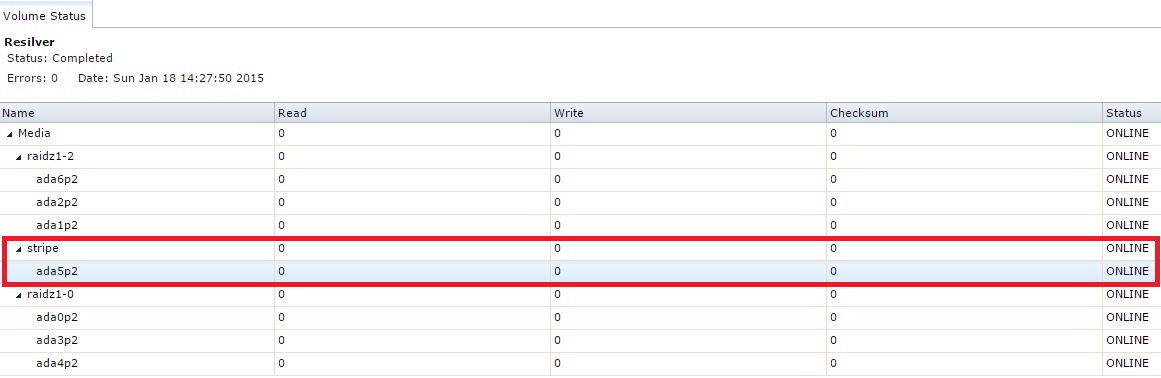Select the ada1p2 disk row
Viewport: 1161px width, 378px height.
[580, 225]
